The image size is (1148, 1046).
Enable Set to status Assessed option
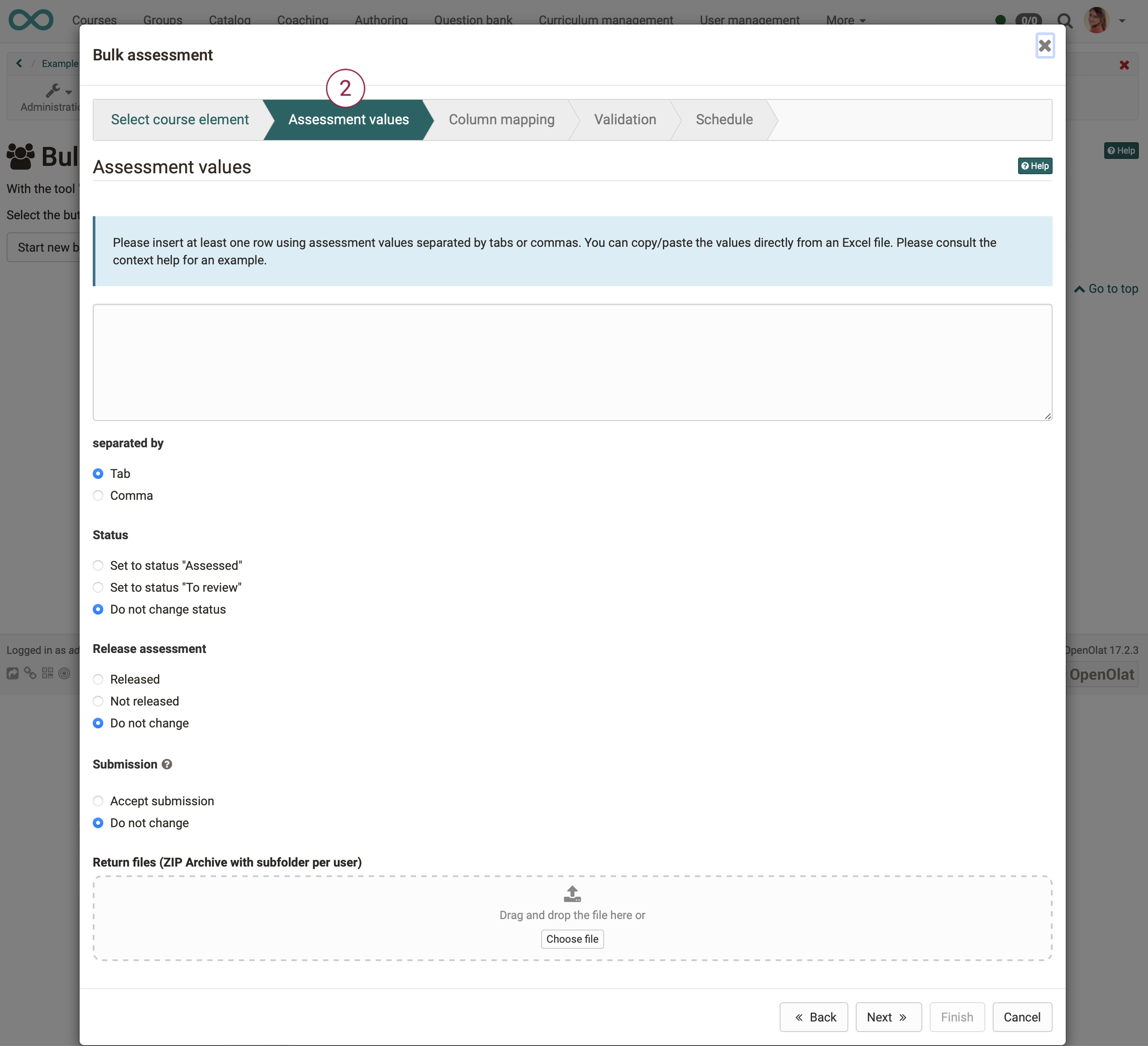(x=98, y=565)
